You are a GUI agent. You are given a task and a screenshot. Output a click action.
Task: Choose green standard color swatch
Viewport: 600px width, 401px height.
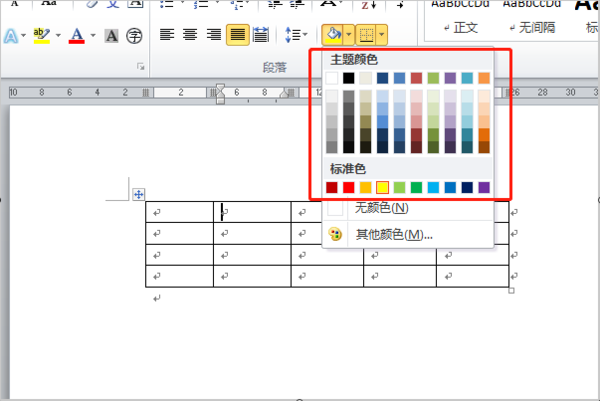pyautogui.click(x=416, y=187)
